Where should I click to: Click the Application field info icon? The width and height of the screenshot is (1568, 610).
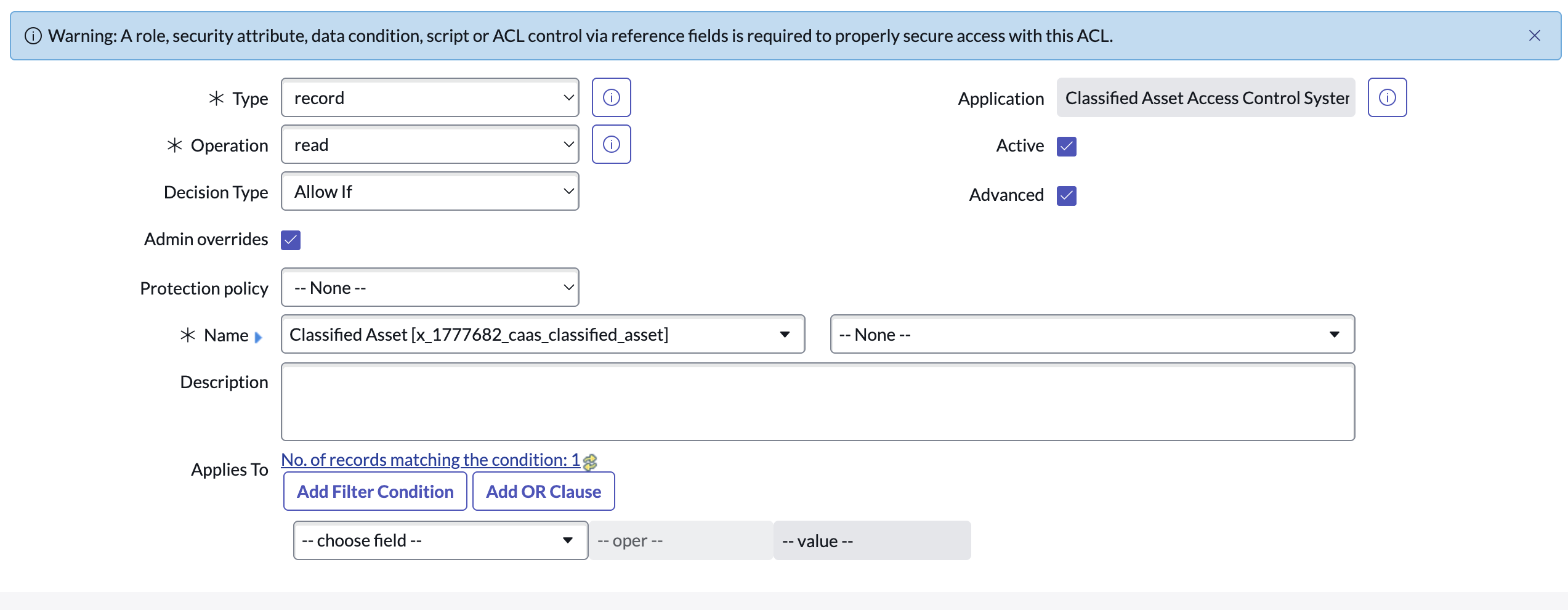[1387, 97]
